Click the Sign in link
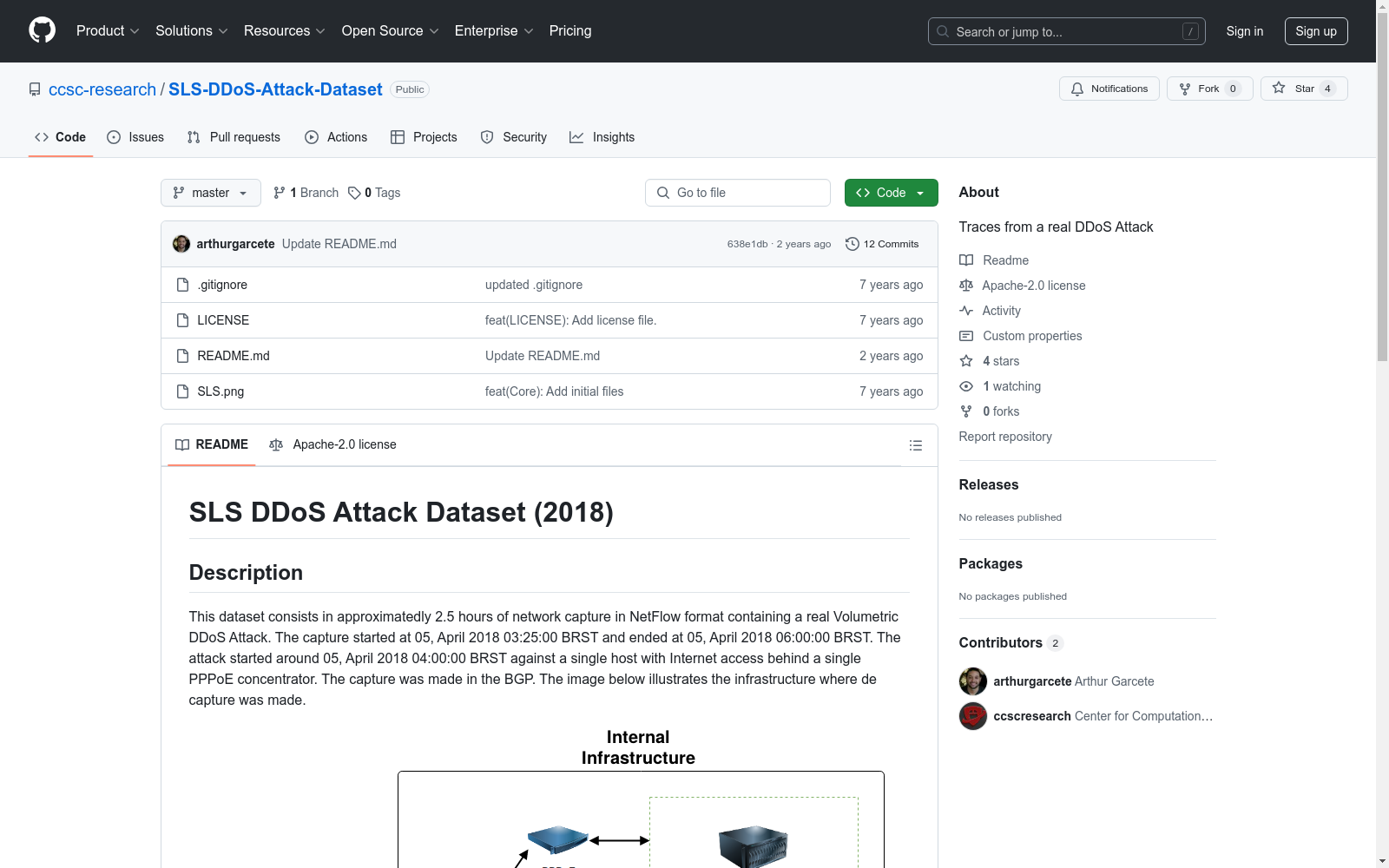1389x868 pixels. point(1245,31)
